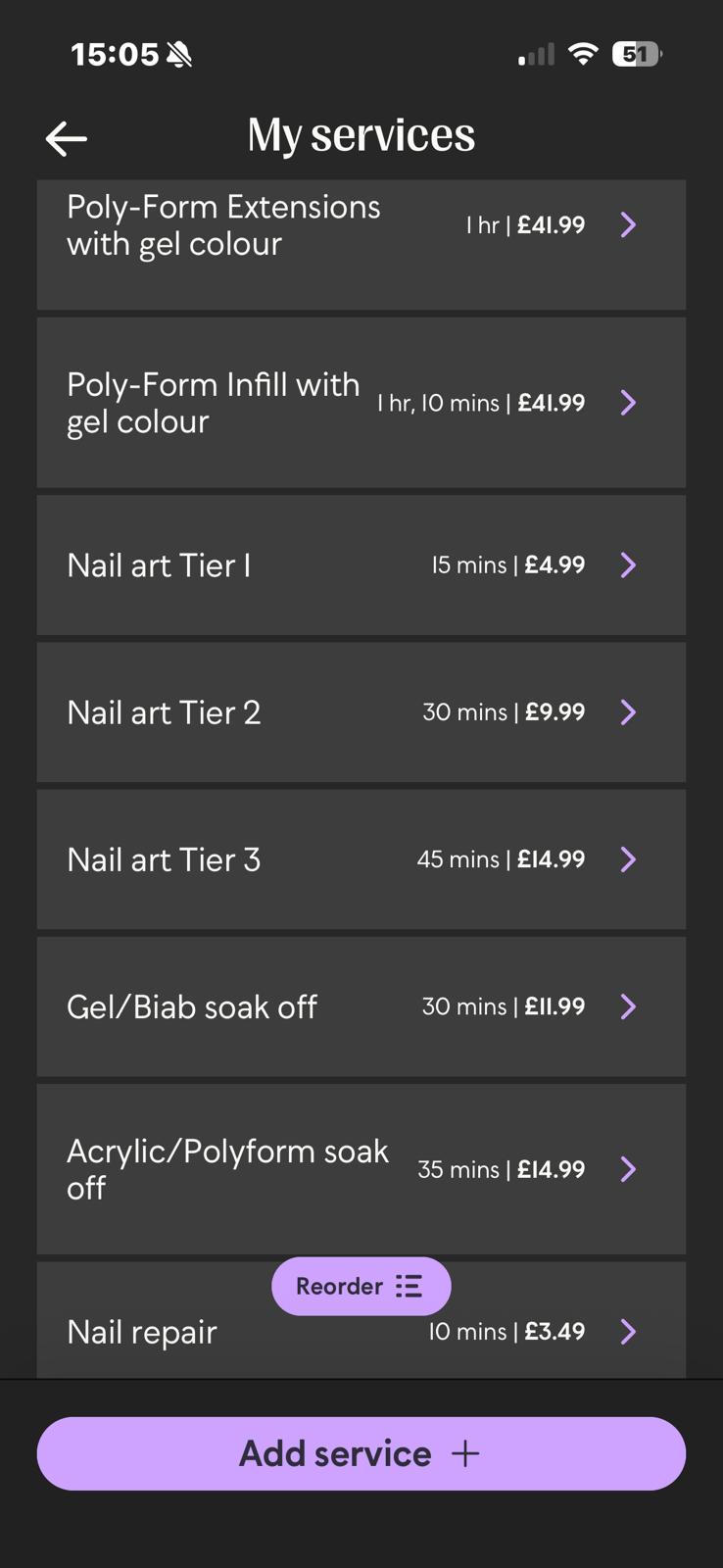Select Gel/Biab soak off service name
The width and height of the screenshot is (723, 1568).
click(x=192, y=1006)
